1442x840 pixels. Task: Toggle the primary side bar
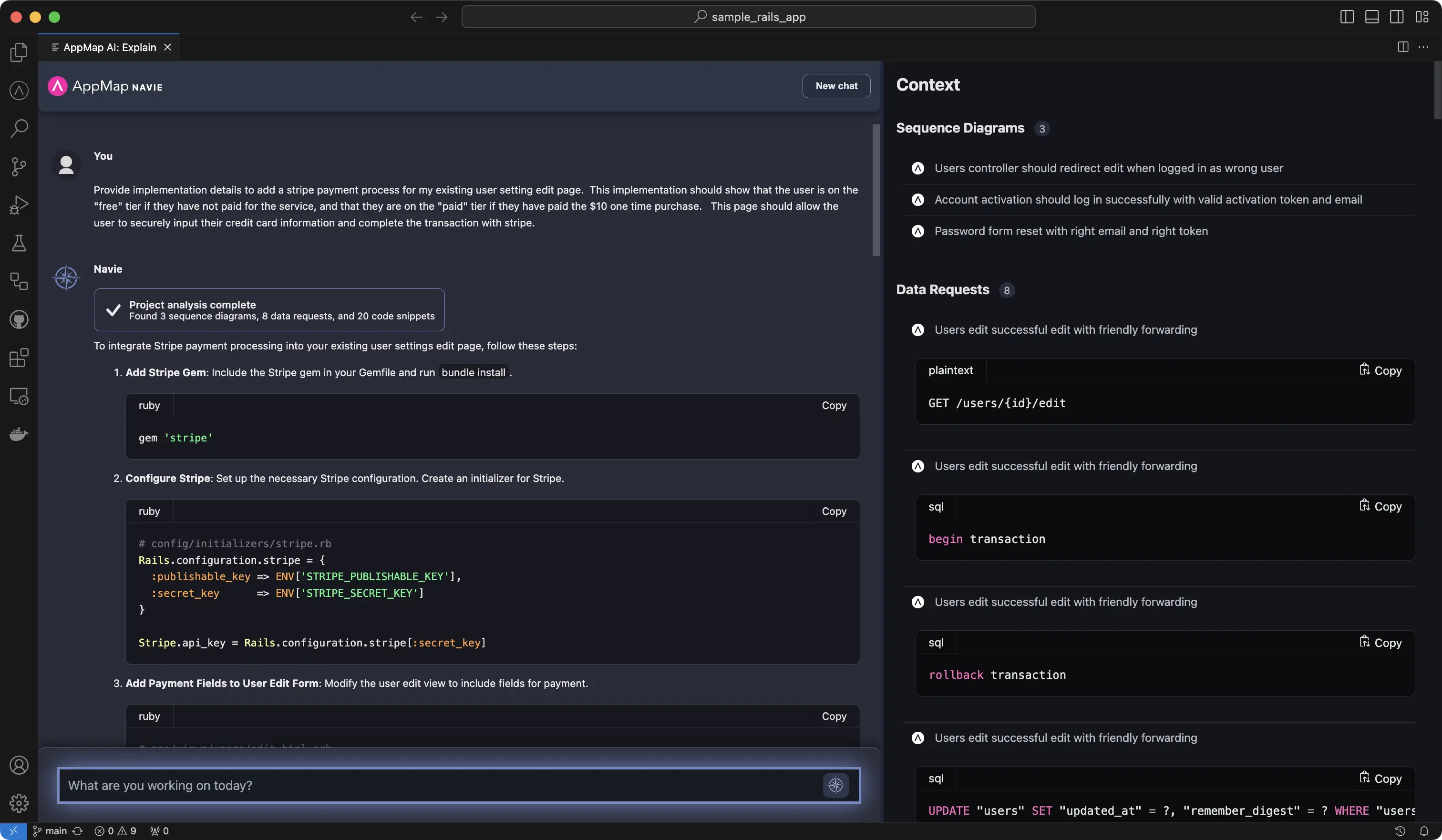pos(1347,17)
